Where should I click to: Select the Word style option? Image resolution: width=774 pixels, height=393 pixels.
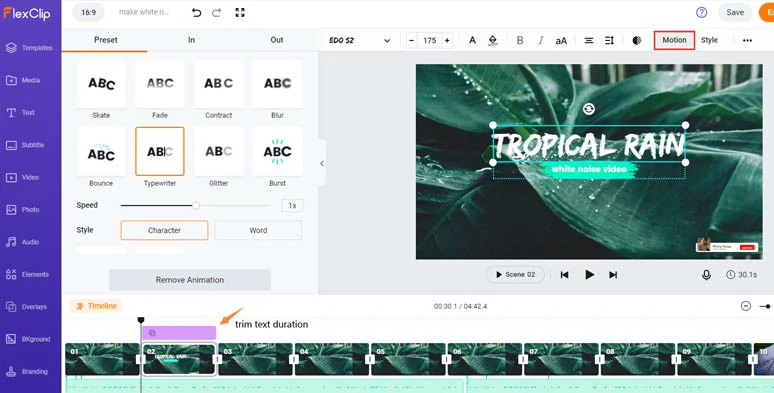click(258, 230)
